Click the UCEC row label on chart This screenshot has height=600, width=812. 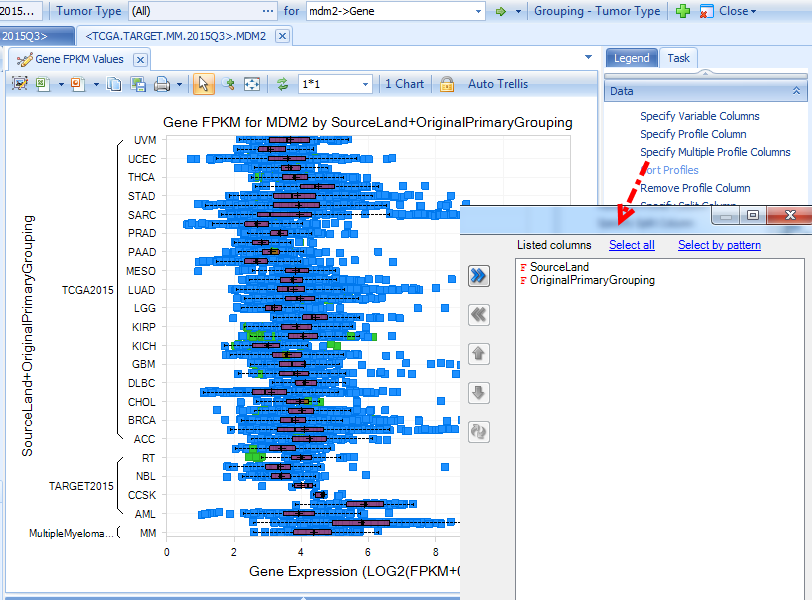142,159
